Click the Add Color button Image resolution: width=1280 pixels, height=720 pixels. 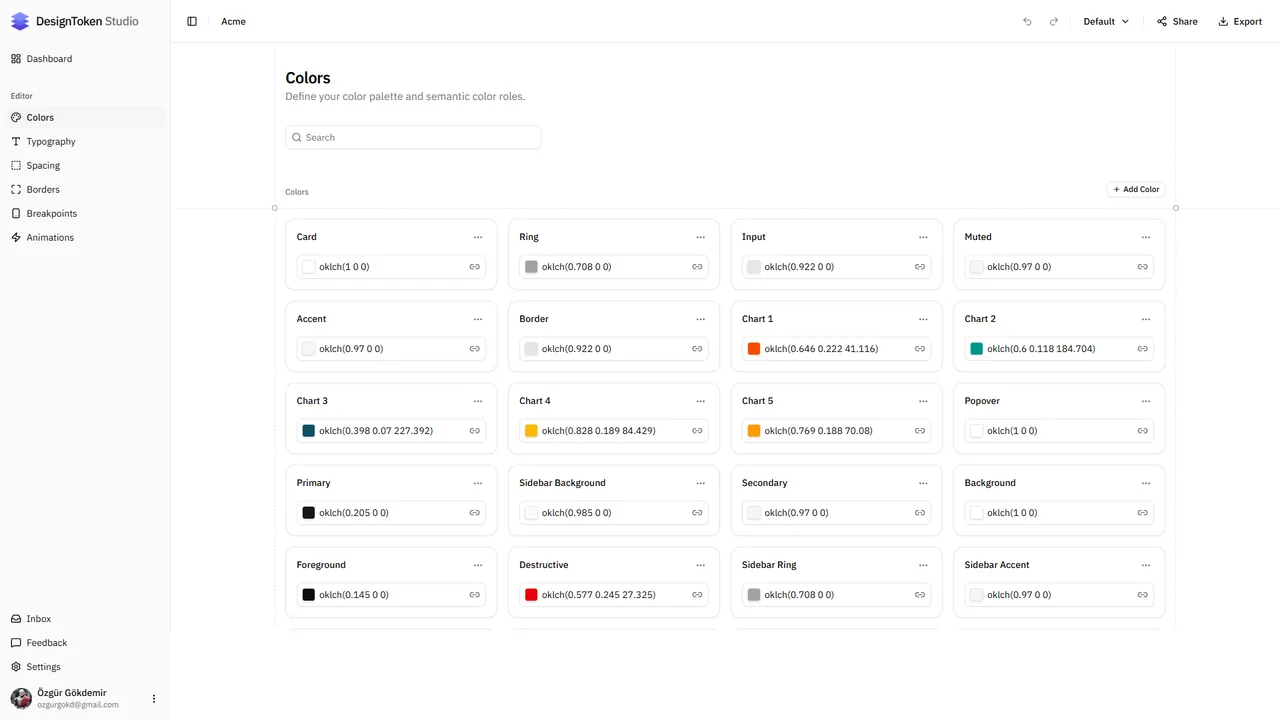tap(1136, 189)
